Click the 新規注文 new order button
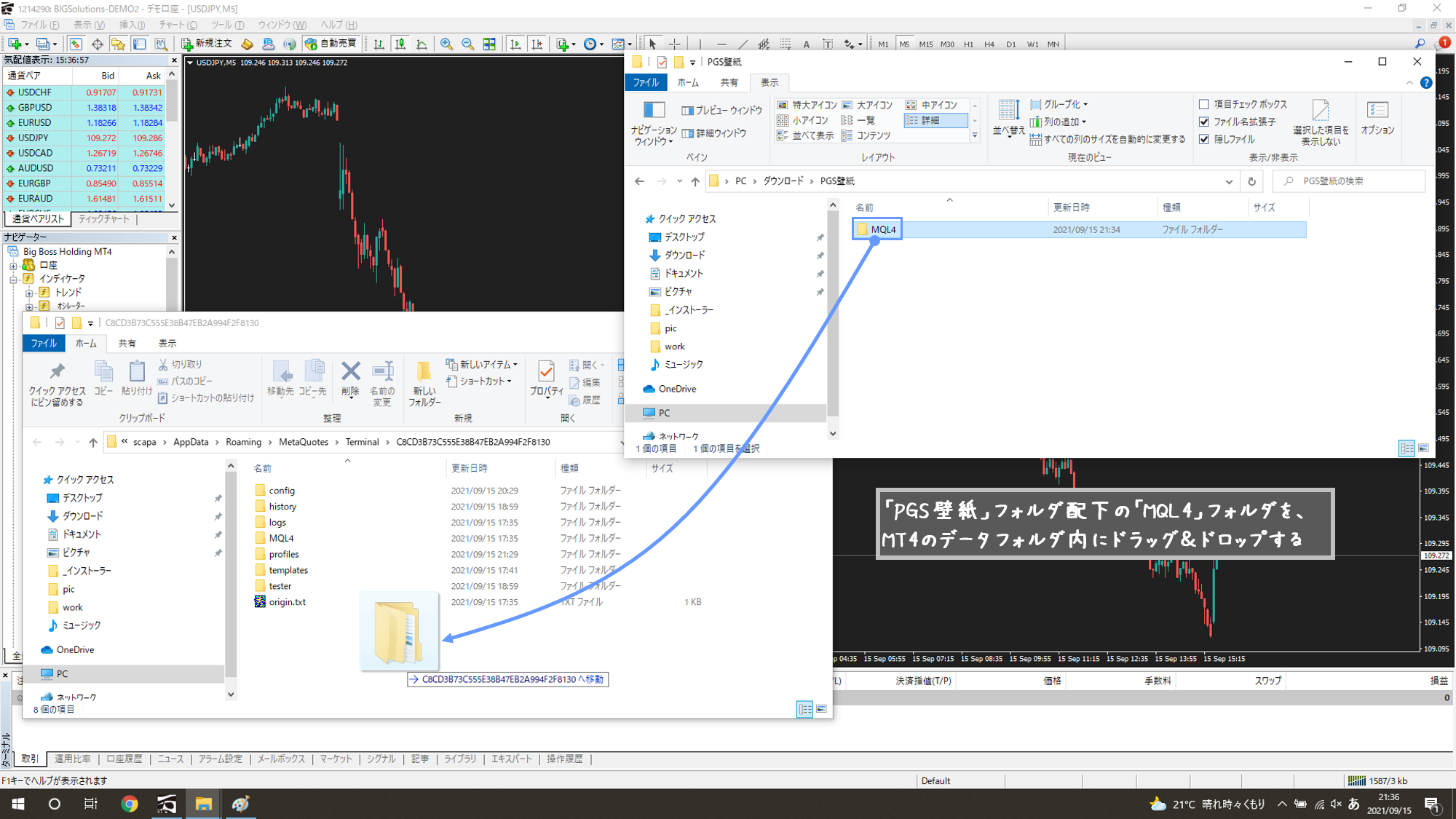 (207, 44)
